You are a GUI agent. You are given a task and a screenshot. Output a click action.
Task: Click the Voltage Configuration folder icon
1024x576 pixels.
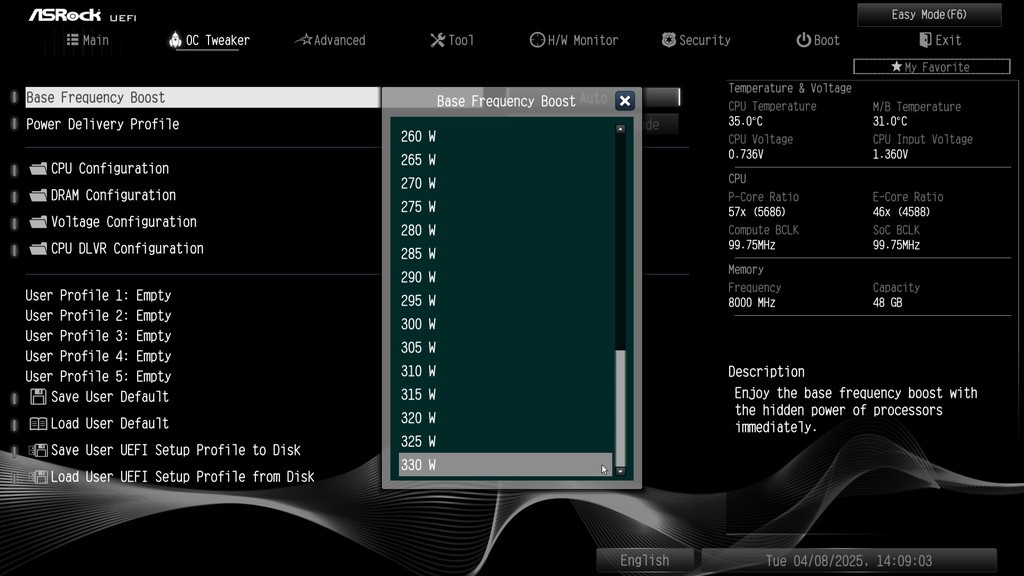click(x=39, y=222)
